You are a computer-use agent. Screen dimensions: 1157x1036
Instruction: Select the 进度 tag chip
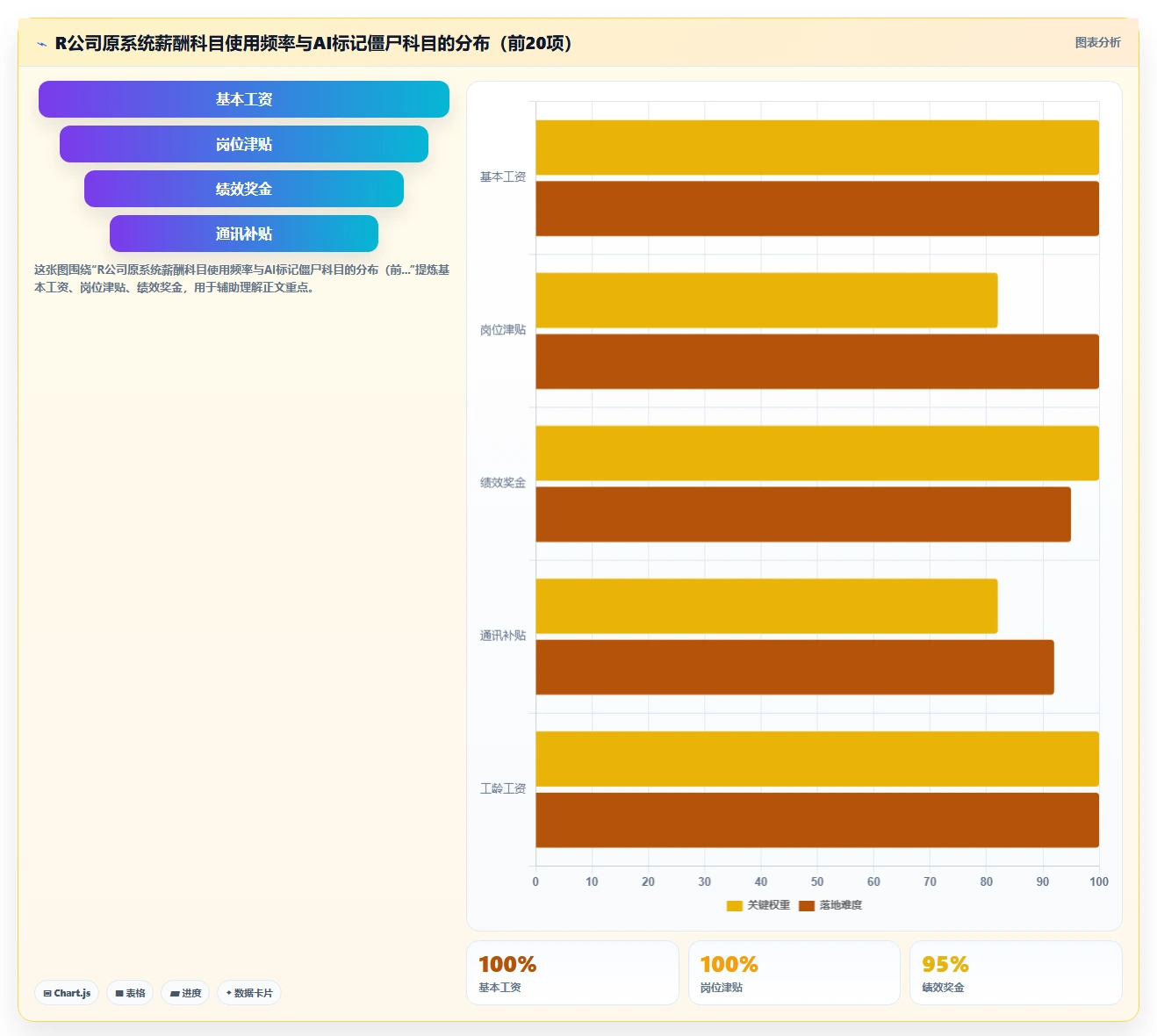(x=185, y=993)
